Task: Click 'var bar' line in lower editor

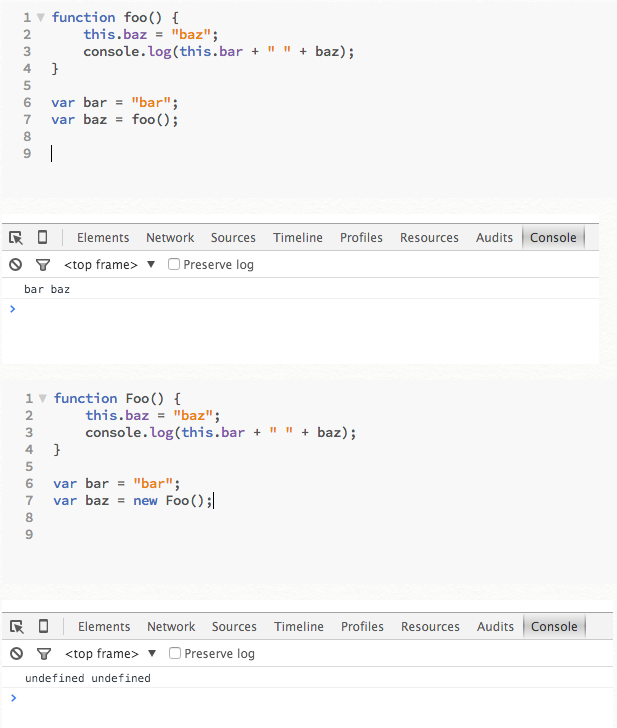Action: click(117, 484)
